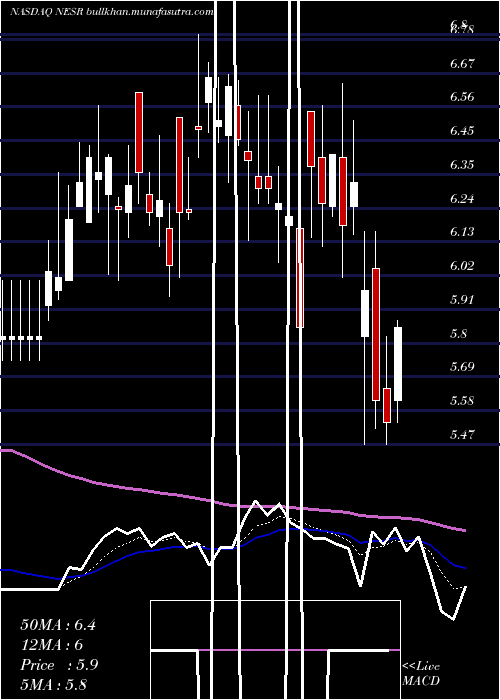Click the <<Live MACD label
Image resolution: width=500 pixels, height=700 pixels.
421,674
